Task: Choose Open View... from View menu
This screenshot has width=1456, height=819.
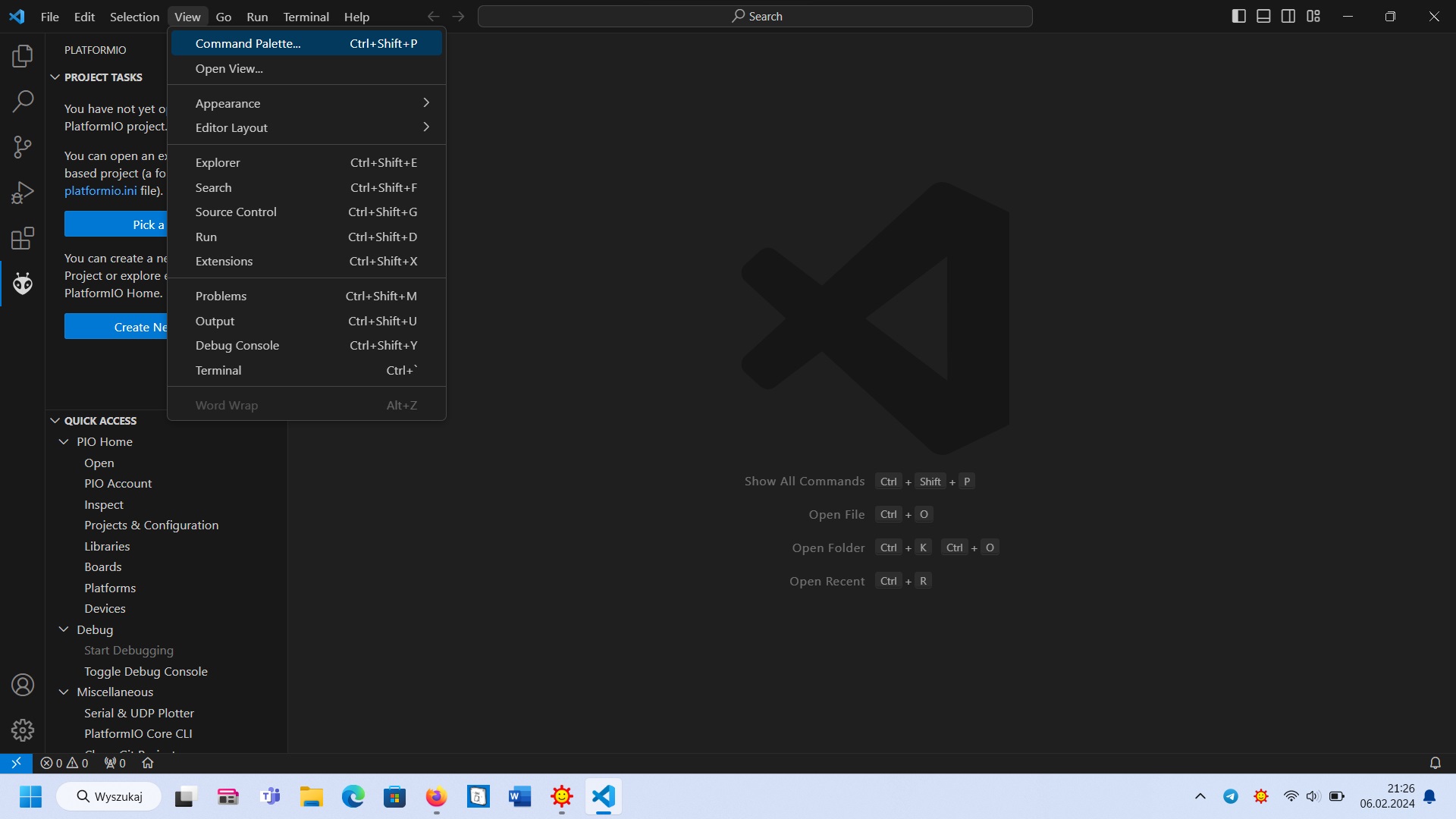Action: coord(306,68)
